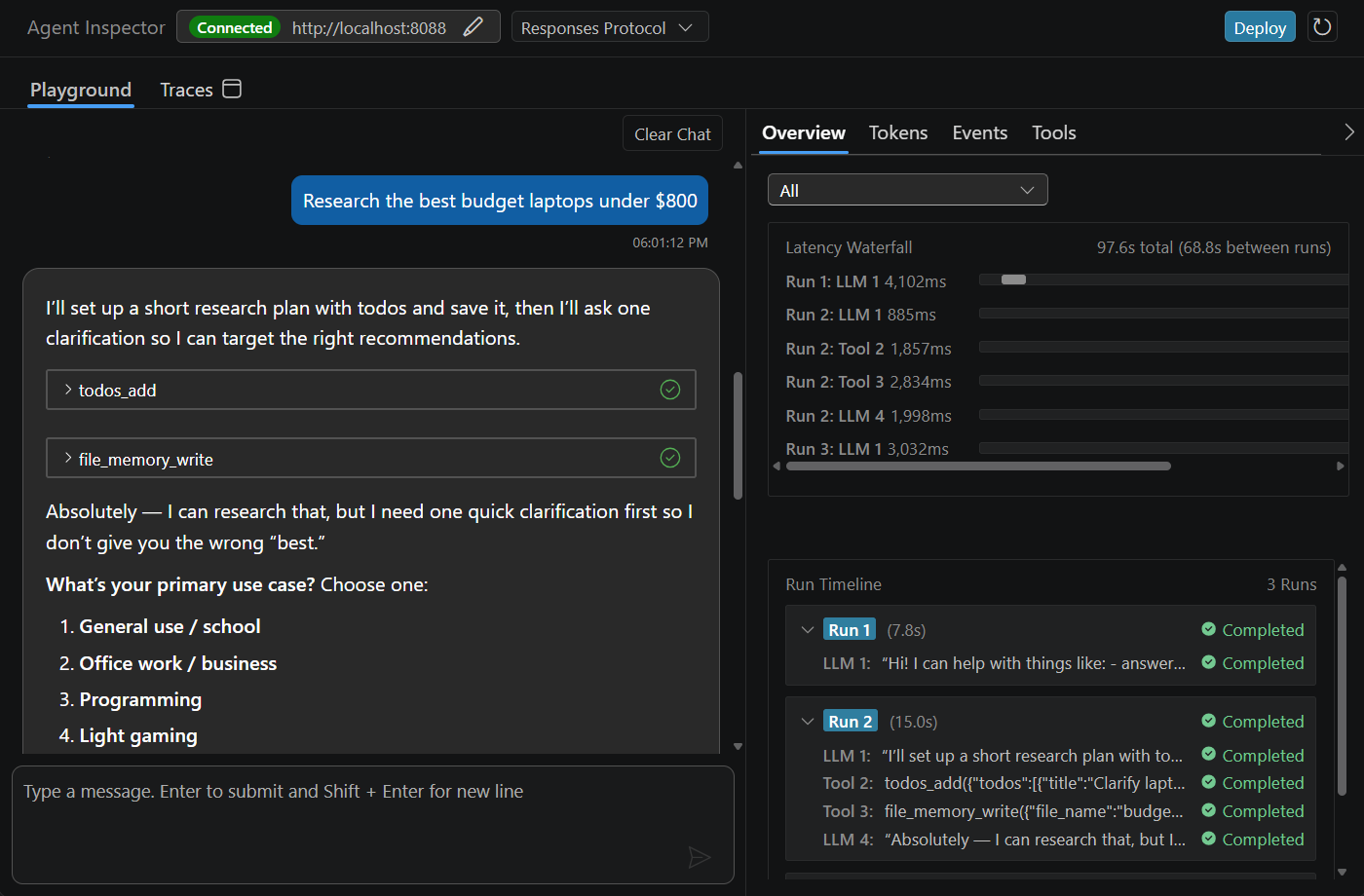Click the waterfall scroll-right arrow
The height and width of the screenshot is (896, 1364).
[x=1341, y=467]
